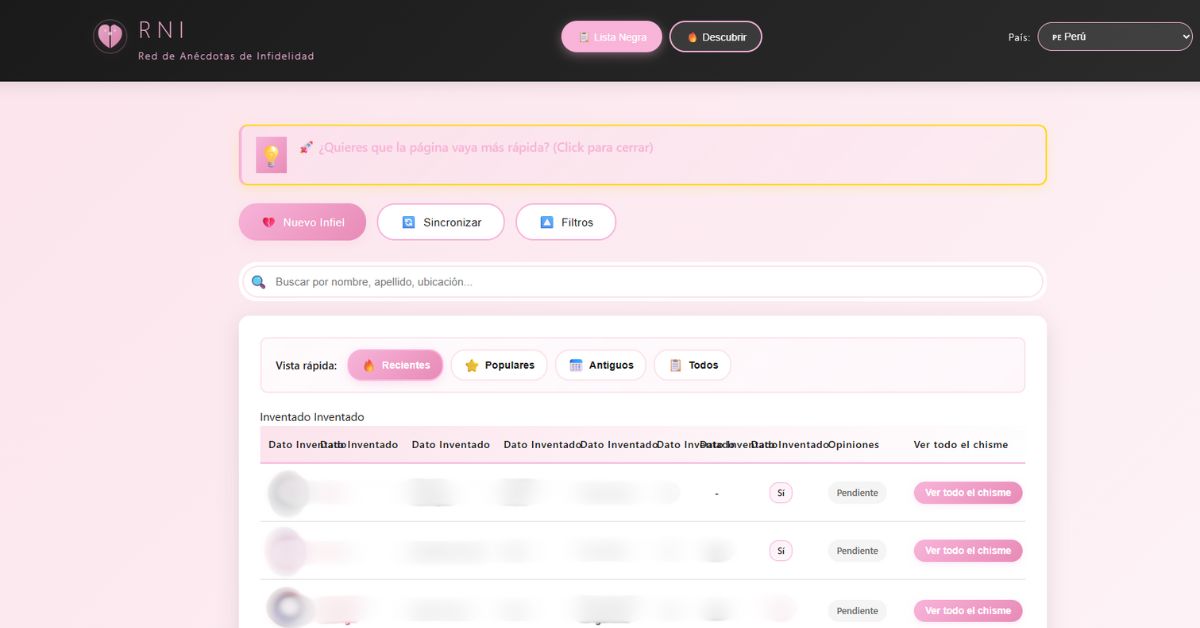Viewport: 1200px width, 628px height.
Task: Click the calendar icon on Antiguos
Action: (577, 364)
